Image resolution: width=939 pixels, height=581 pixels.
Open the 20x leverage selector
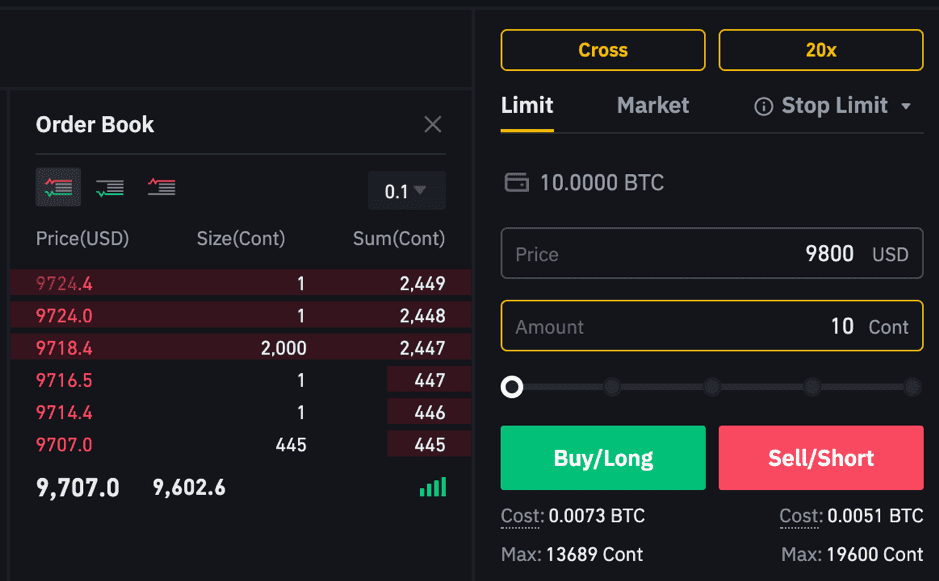(820, 50)
